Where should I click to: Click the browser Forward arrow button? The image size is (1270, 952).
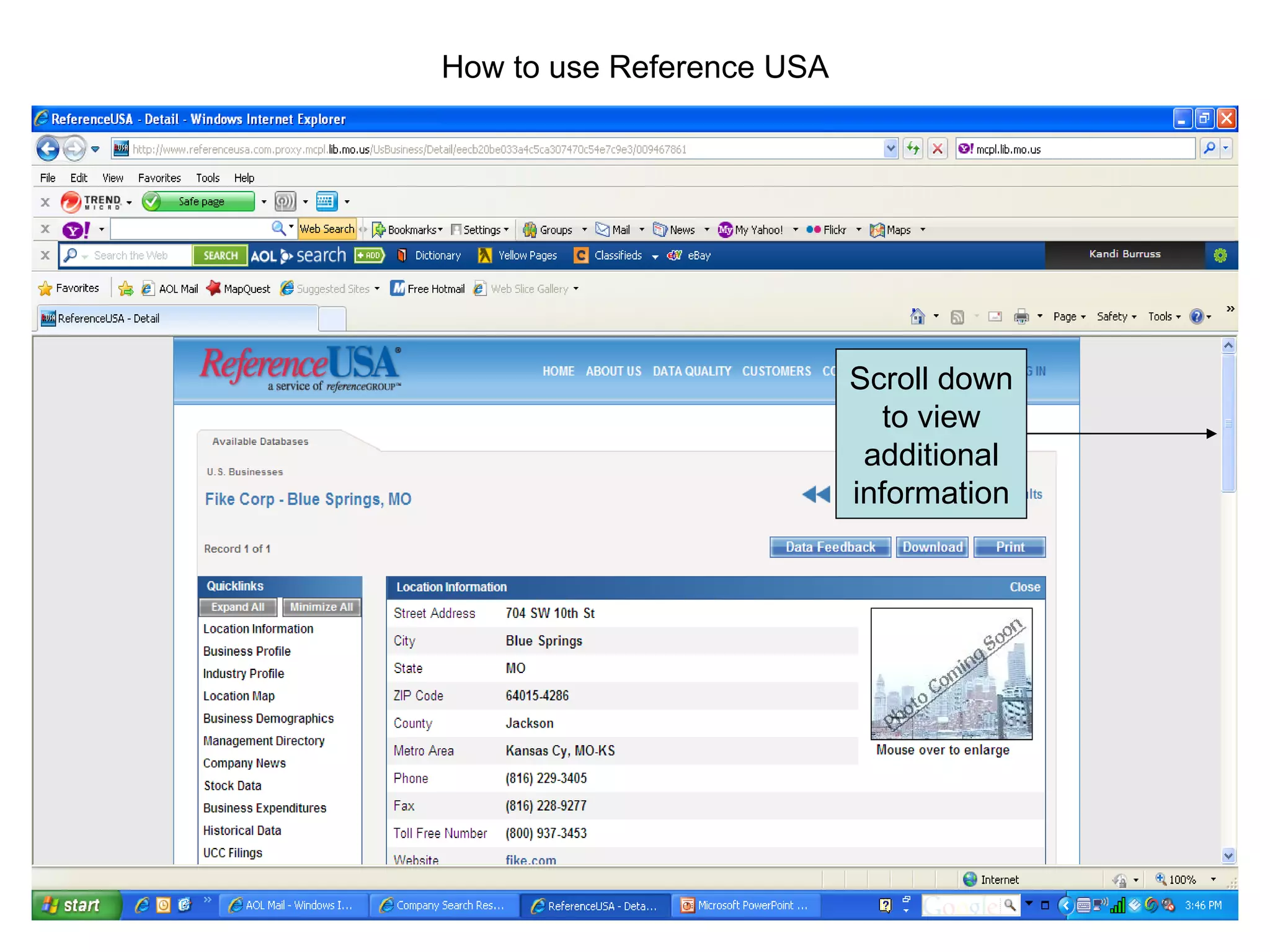(x=74, y=149)
